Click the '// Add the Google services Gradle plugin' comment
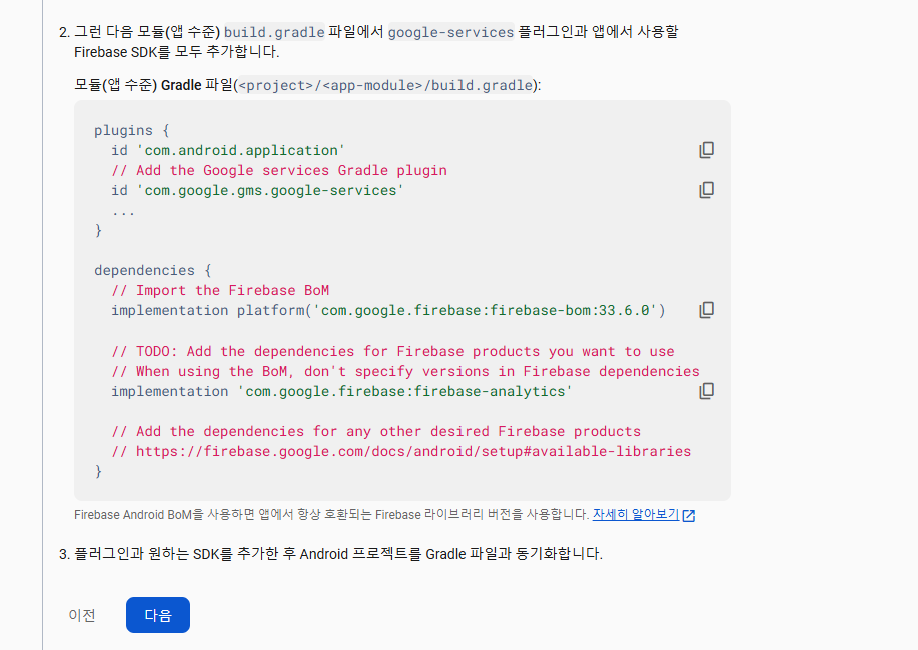 coord(279,170)
